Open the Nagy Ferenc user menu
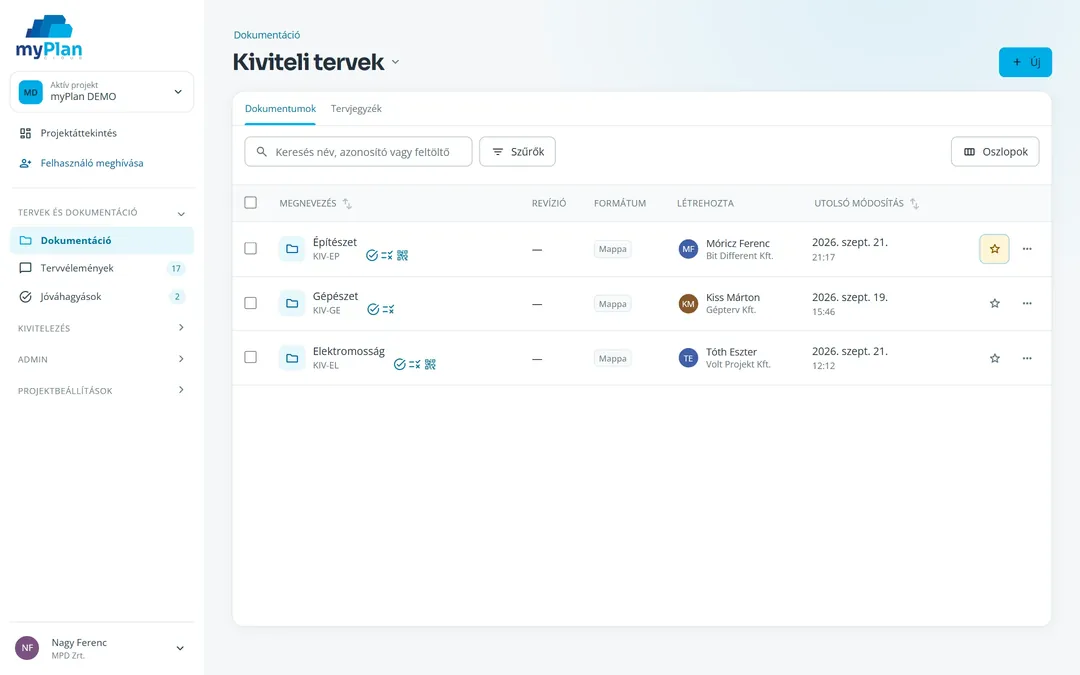 coord(102,648)
